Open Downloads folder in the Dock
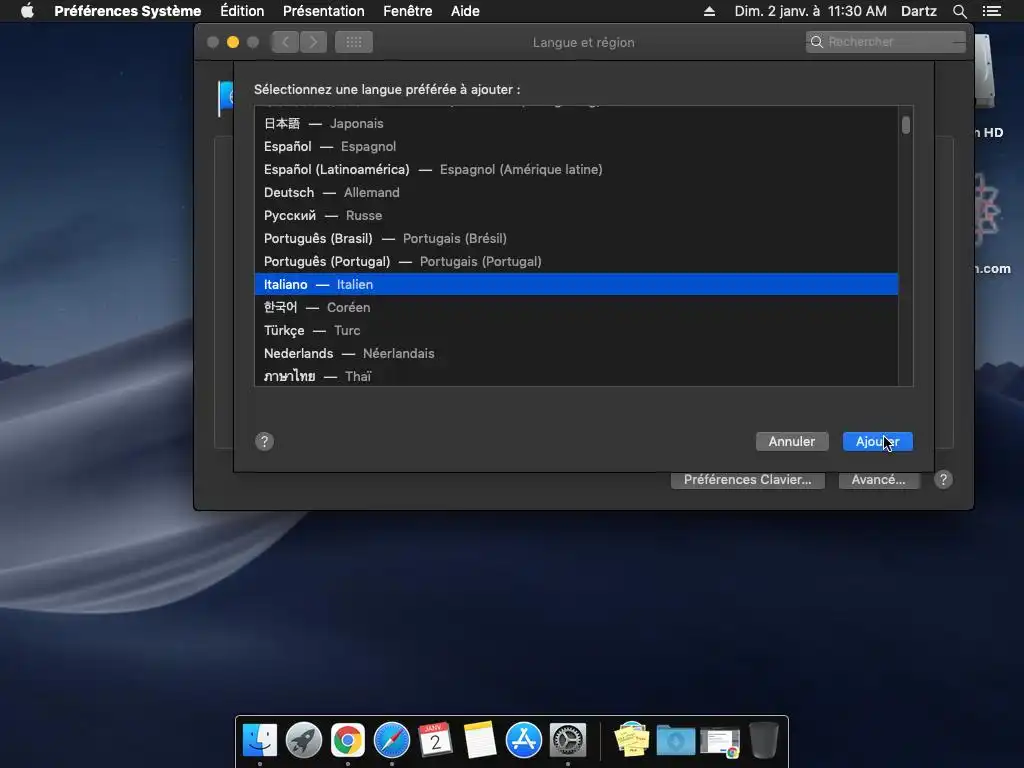Image resolution: width=1024 pixels, height=768 pixels. pyautogui.click(x=676, y=741)
